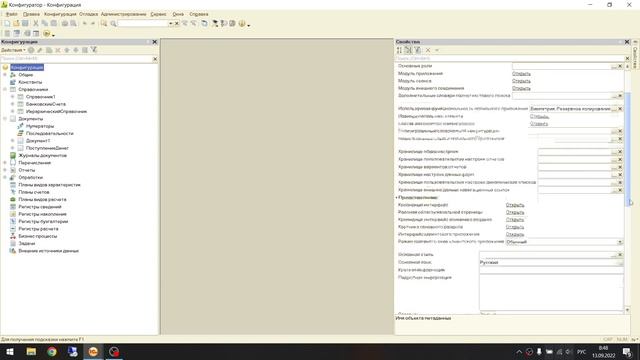Screen dimensions: 640x360
Task: Close the Конфигурация panel
Action: [155, 42]
